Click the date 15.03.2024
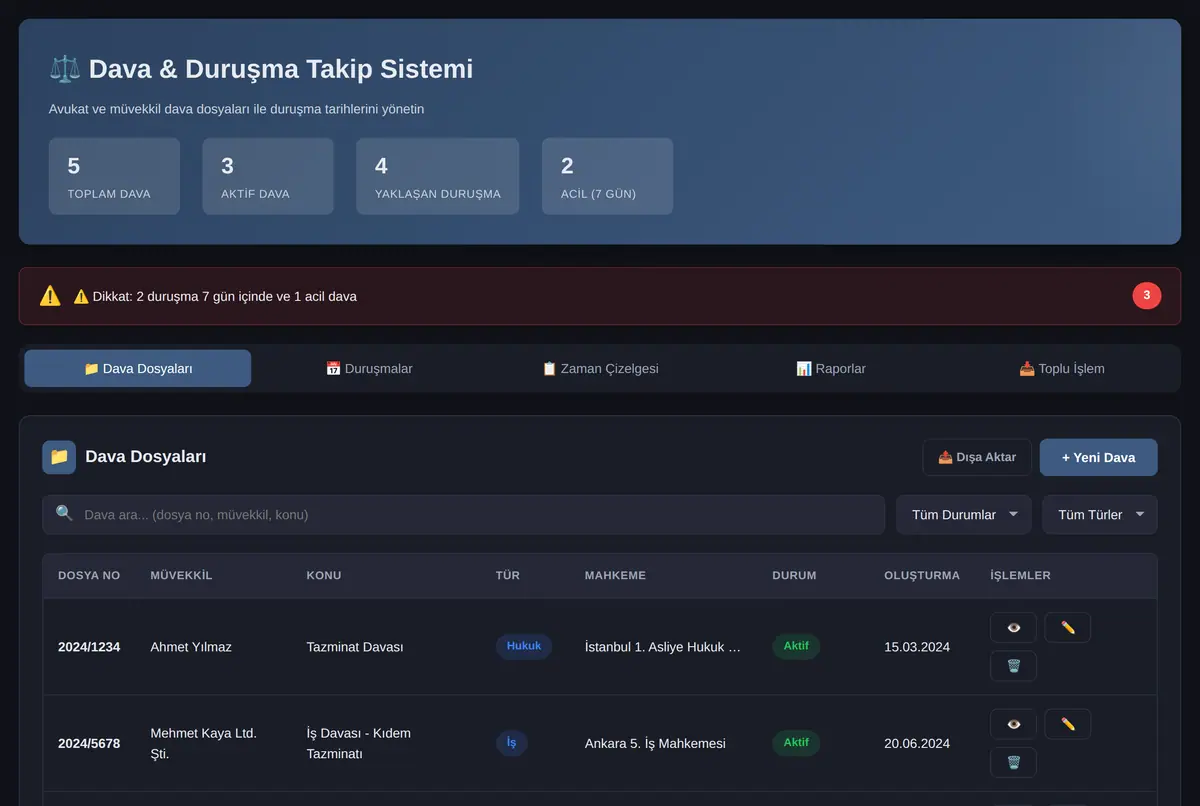Image resolution: width=1200 pixels, height=806 pixels. [x=917, y=647]
